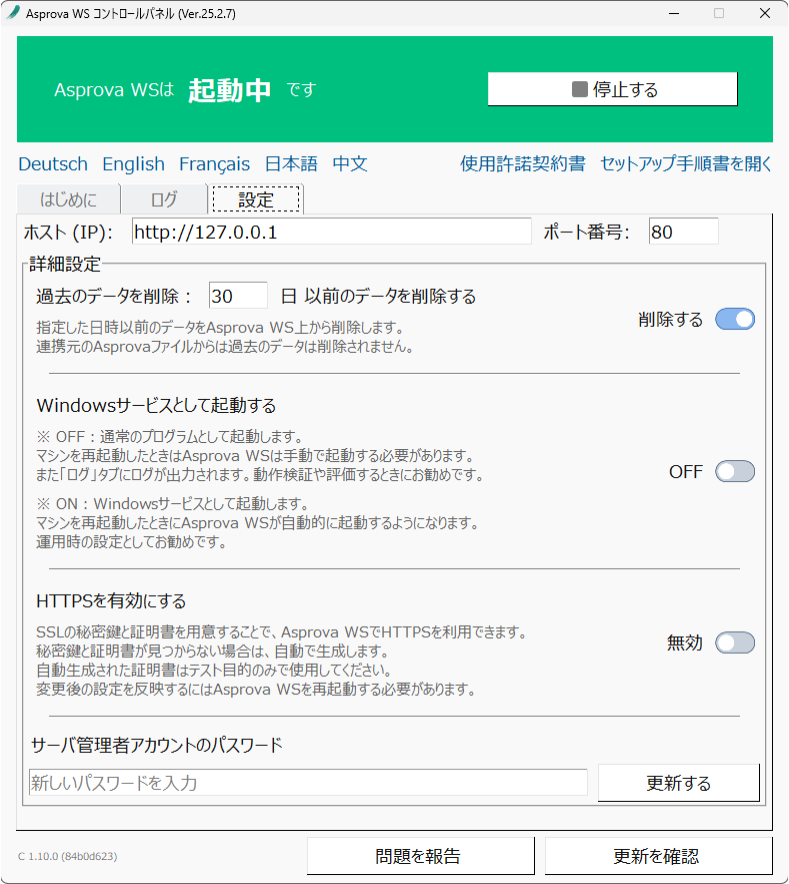Click the days-to-delete field showing 30
The height and width of the screenshot is (884, 789).
(238, 295)
